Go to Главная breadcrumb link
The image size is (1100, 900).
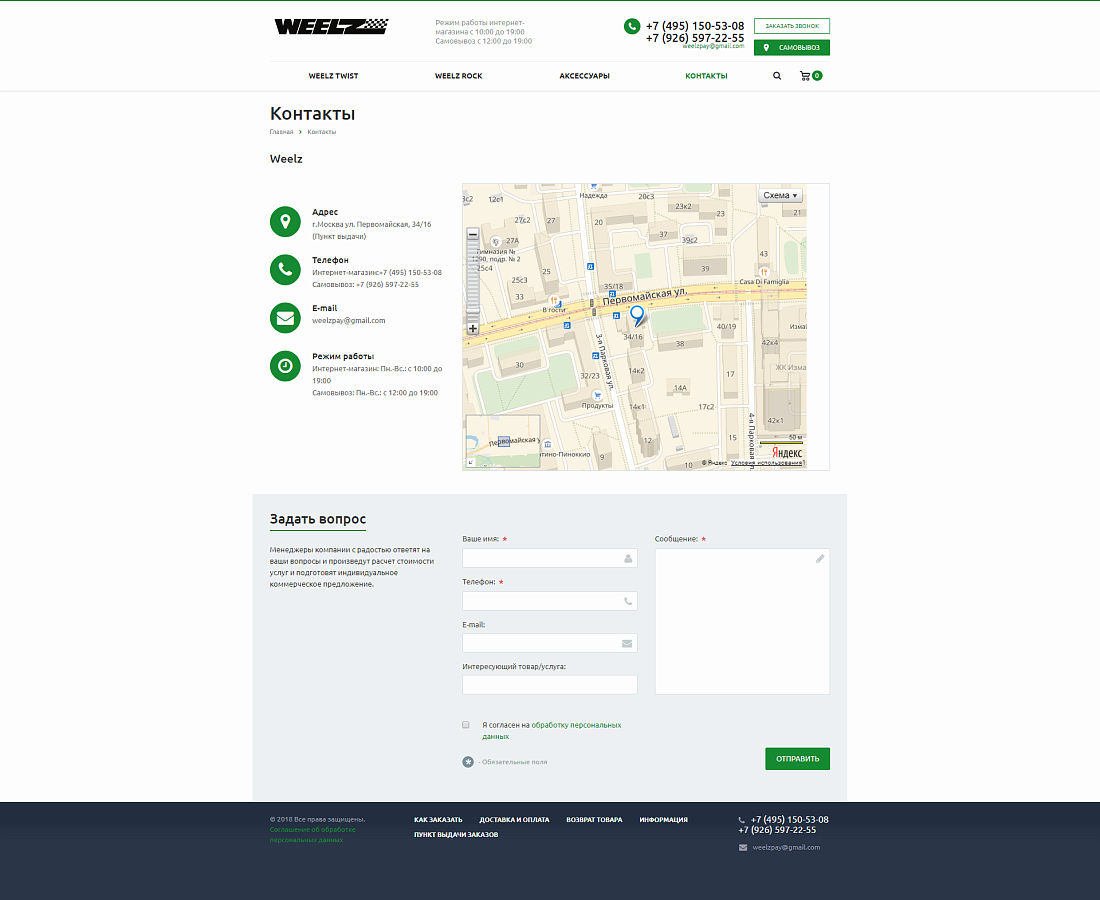(281, 132)
